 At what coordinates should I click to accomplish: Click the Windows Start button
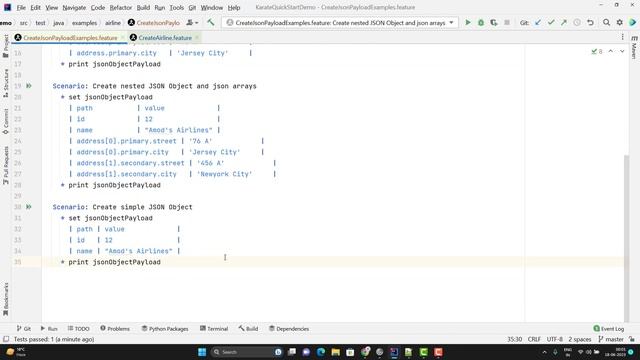pos(202,352)
